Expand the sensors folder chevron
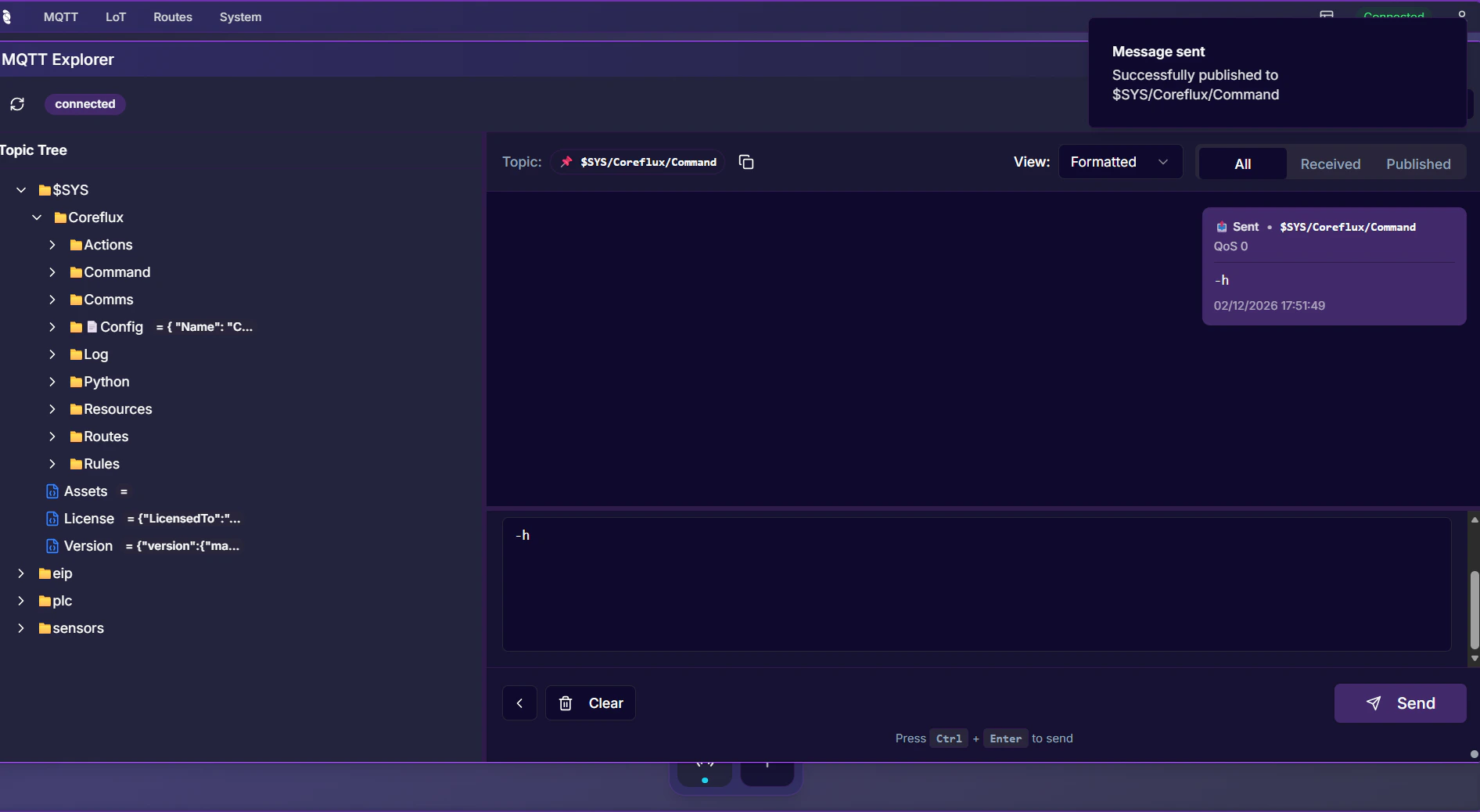Image resolution: width=1480 pixels, height=812 pixels. click(x=21, y=628)
